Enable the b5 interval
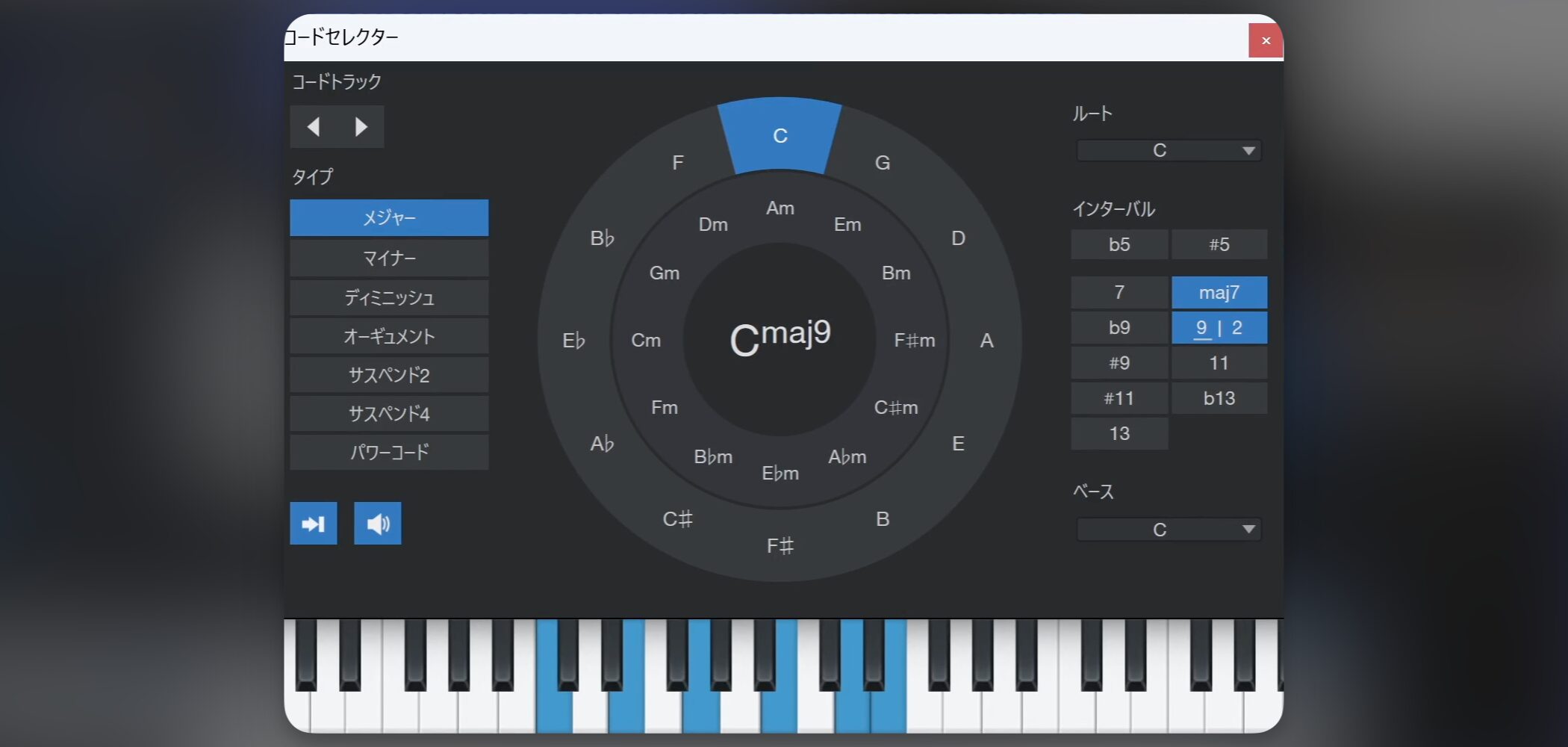The width and height of the screenshot is (1568, 747). coord(1119,245)
